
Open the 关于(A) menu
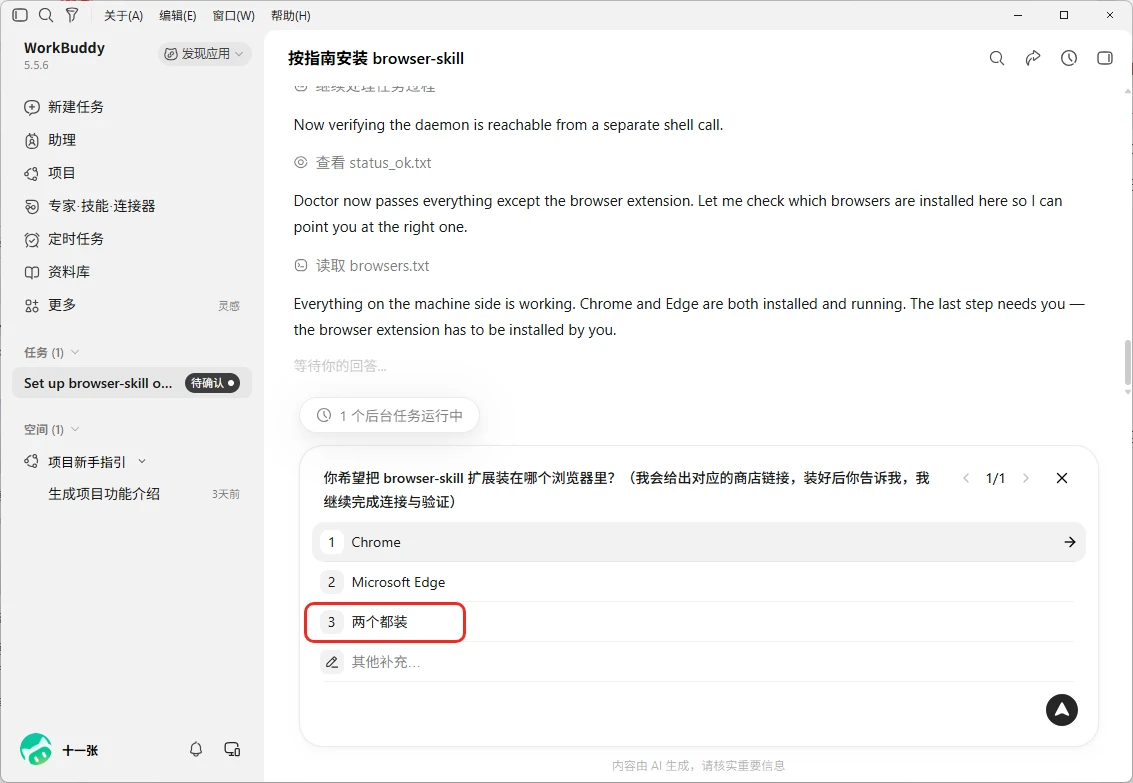124,15
